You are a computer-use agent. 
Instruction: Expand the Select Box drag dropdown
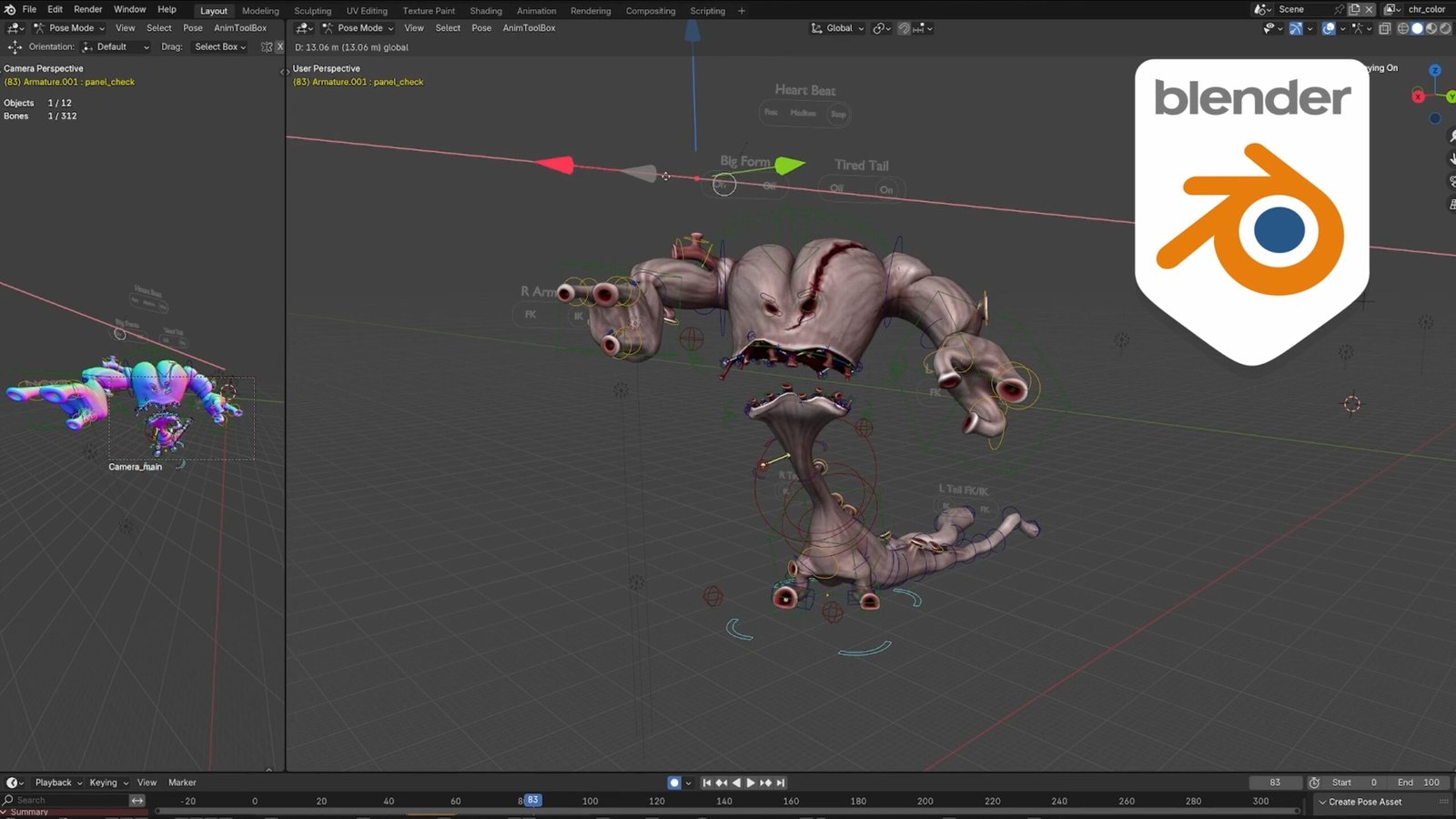coord(220,46)
